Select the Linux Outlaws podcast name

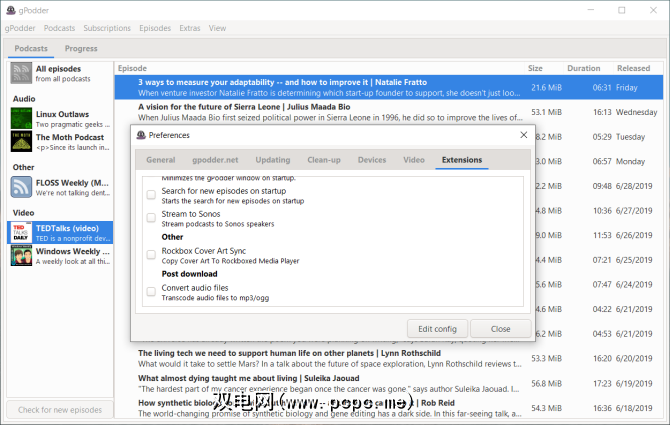62,114
